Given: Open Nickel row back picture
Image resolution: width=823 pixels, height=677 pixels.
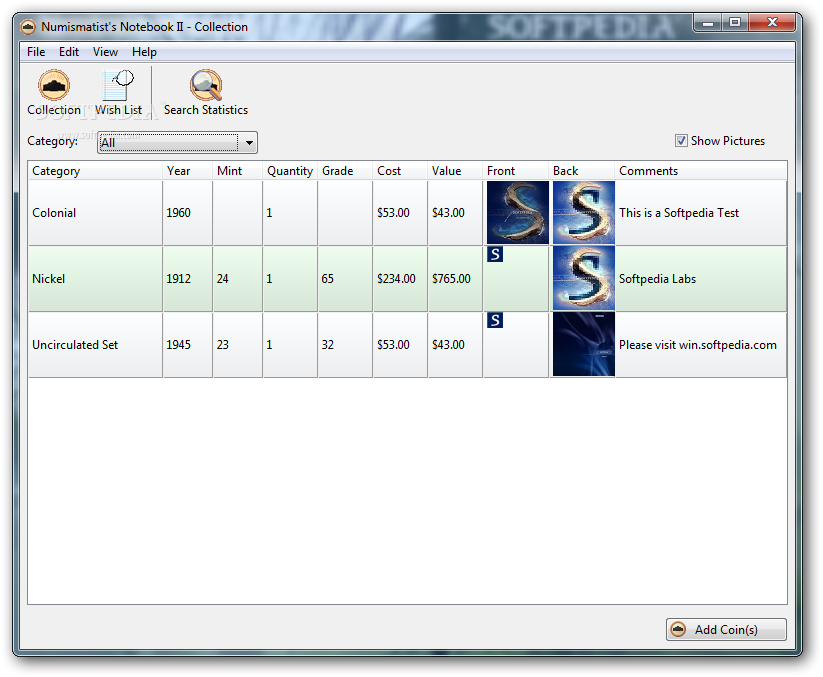Looking at the screenshot, I should click(x=584, y=279).
